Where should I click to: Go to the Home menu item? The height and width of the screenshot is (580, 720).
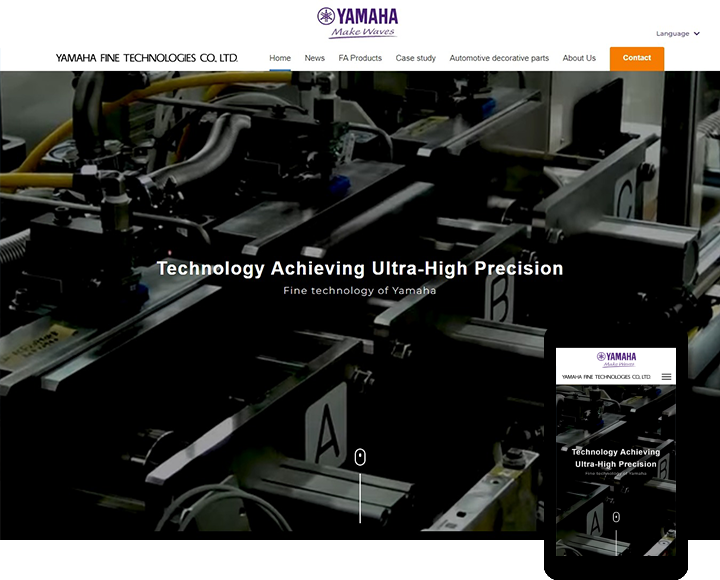pos(280,58)
